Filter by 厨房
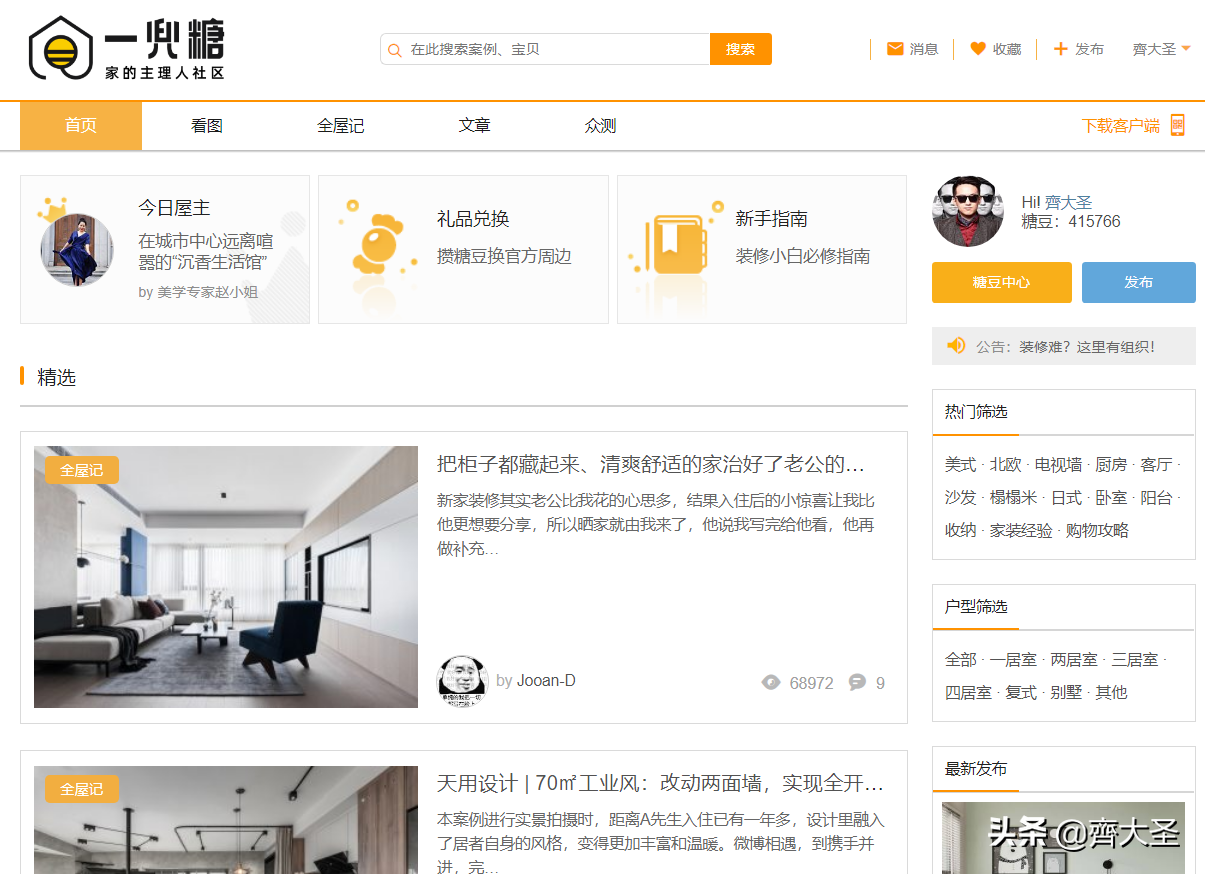This screenshot has width=1205, height=874. (1111, 465)
